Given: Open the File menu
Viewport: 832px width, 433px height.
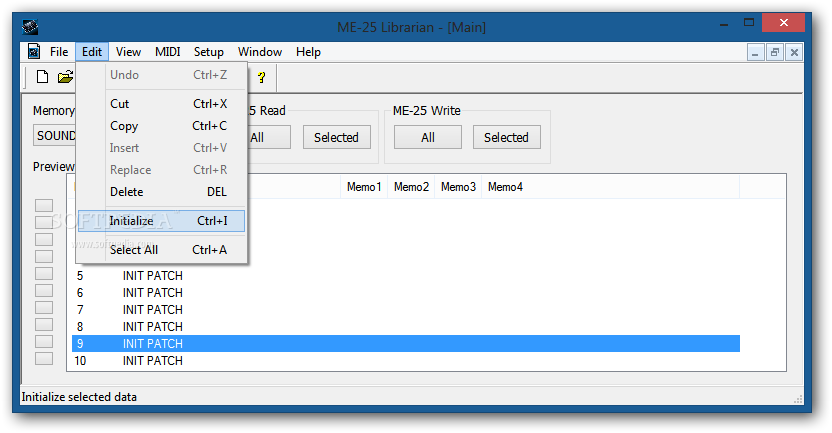Looking at the screenshot, I should pyautogui.click(x=59, y=52).
